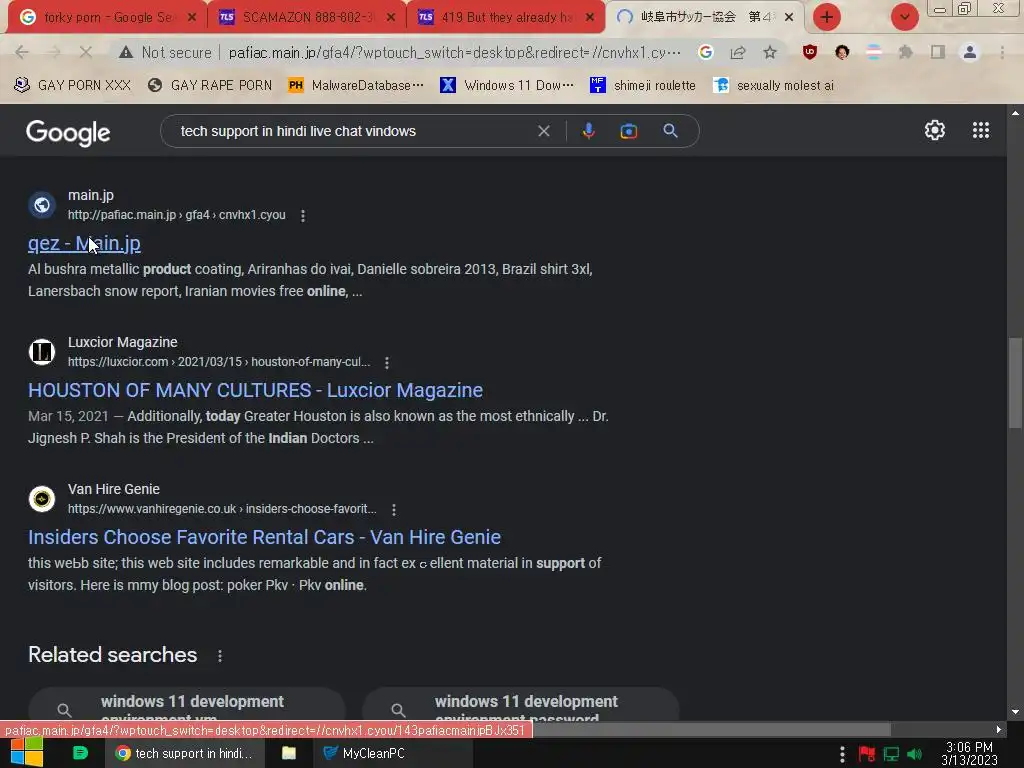This screenshot has height=768, width=1024.
Task: Open the gez - Main.jp result link
Action: coord(84,244)
